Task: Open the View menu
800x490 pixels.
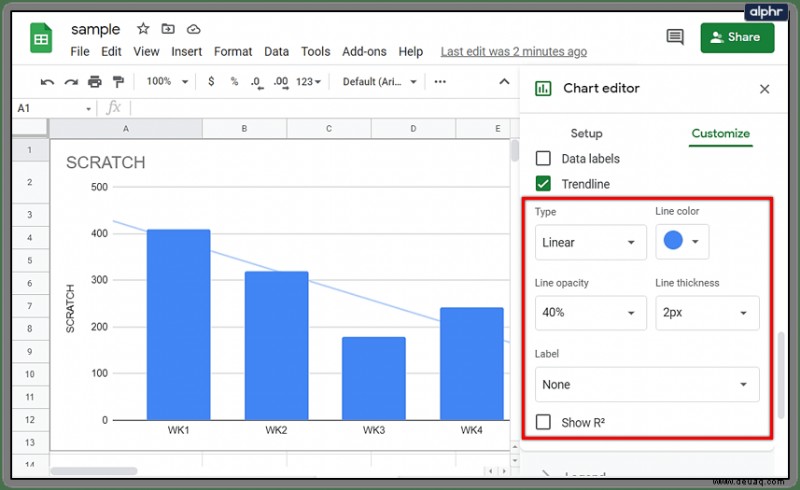Action: coord(146,52)
